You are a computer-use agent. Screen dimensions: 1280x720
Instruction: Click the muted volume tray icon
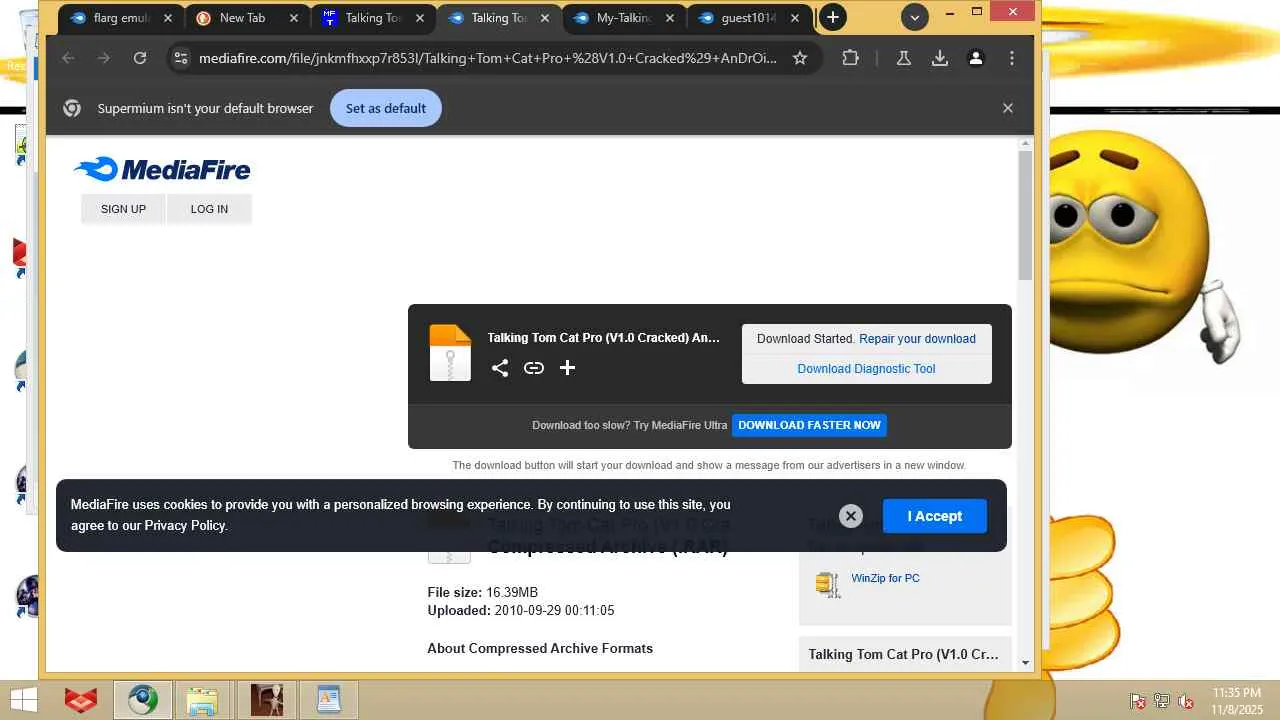click(1186, 701)
